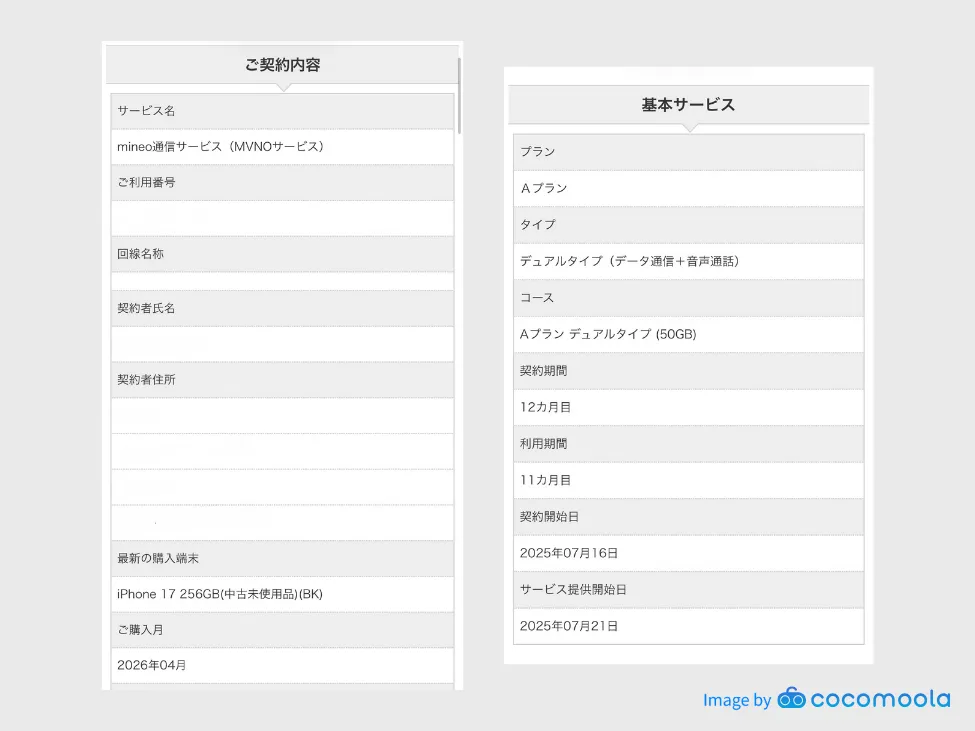The height and width of the screenshot is (731, 975).
Task: Click the 契約者住所 label
Action: (x=146, y=380)
